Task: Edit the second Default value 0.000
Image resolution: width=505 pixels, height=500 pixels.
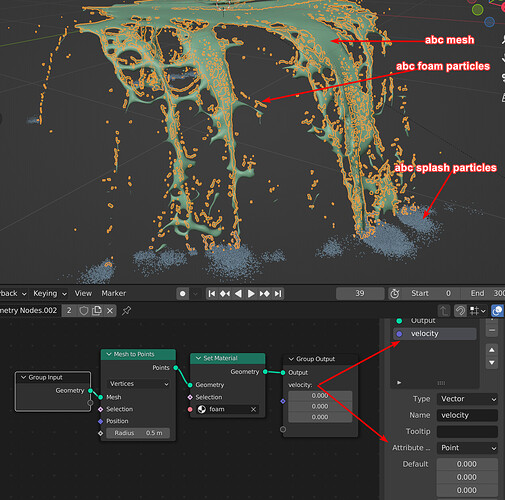Action: (x=467, y=477)
